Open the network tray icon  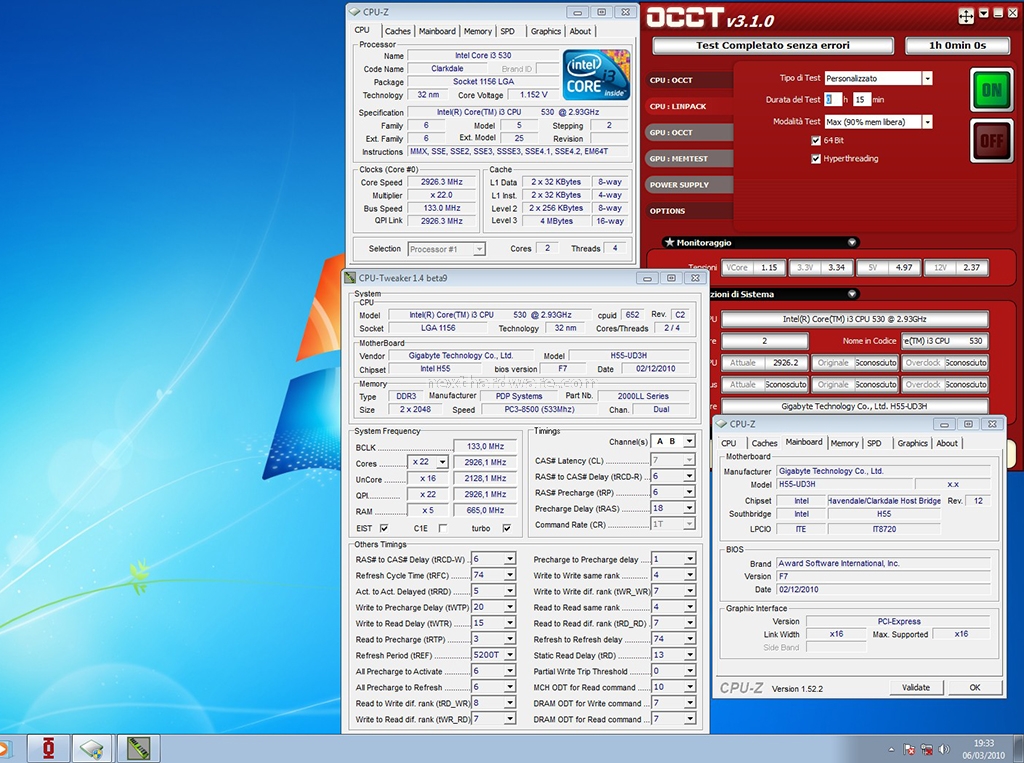click(x=927, y=749)
